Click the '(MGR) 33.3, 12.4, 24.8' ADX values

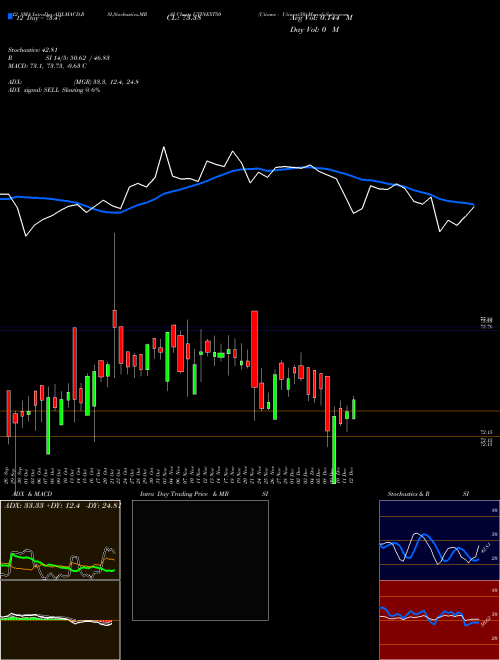(106, 82)
